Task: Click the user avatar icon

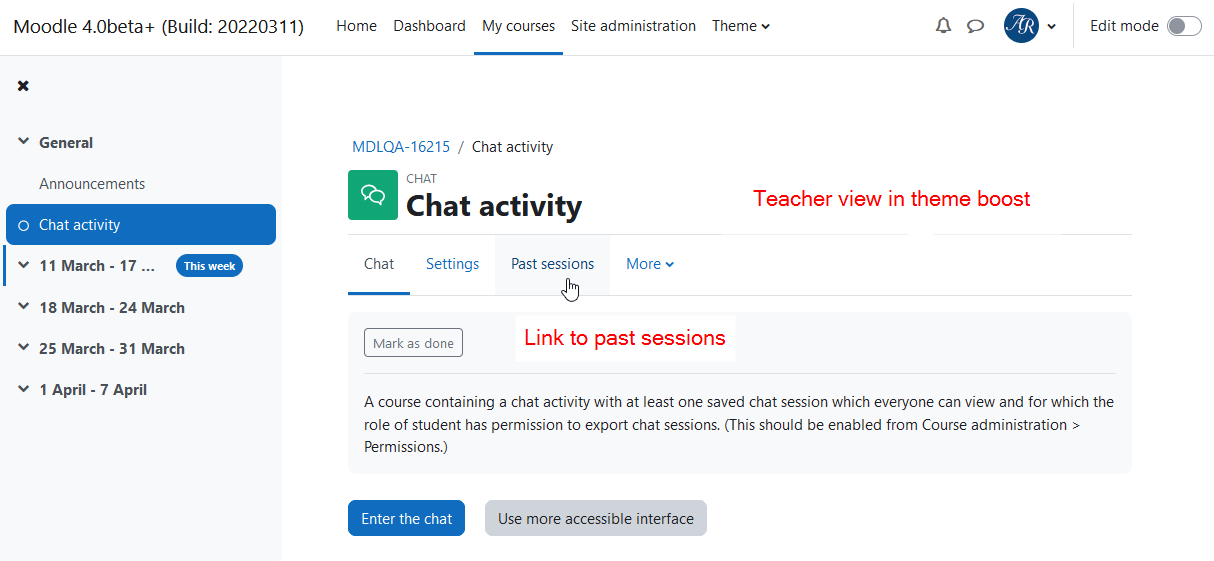Action: (x=1021, y=26)
